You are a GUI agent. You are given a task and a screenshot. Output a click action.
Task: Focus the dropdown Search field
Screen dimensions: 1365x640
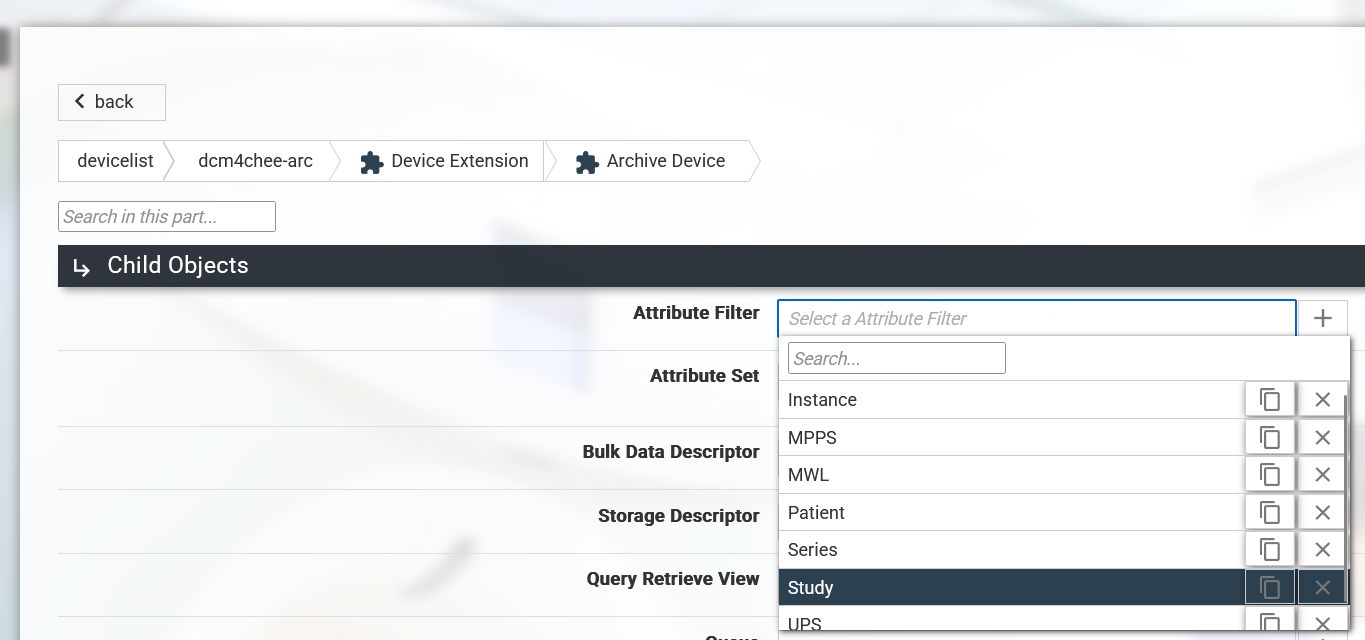click(x=896, y=358)
